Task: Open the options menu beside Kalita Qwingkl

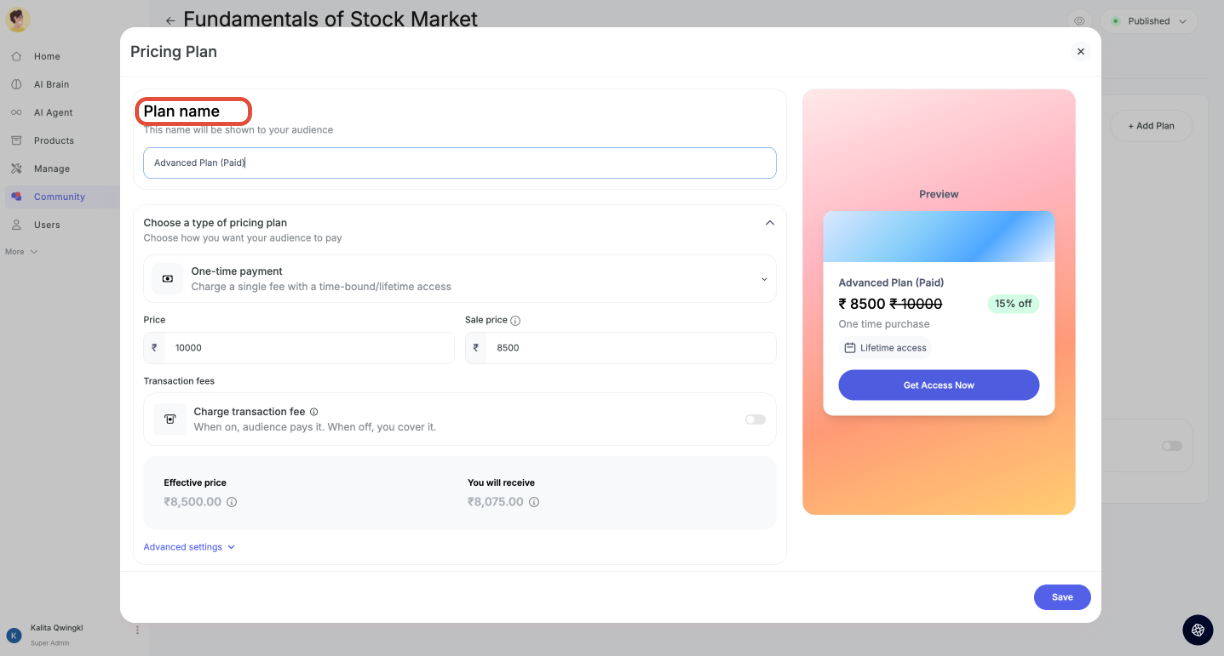Action: (x=138, y=630)
